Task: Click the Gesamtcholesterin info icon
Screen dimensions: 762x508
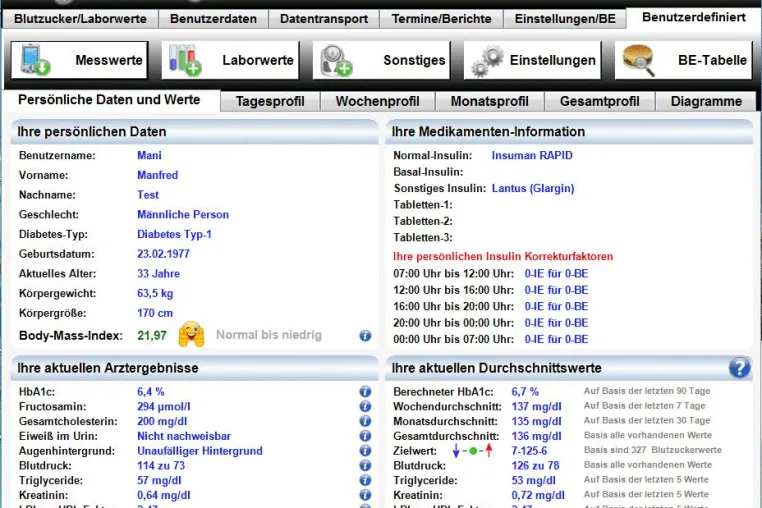Action: 365,421
